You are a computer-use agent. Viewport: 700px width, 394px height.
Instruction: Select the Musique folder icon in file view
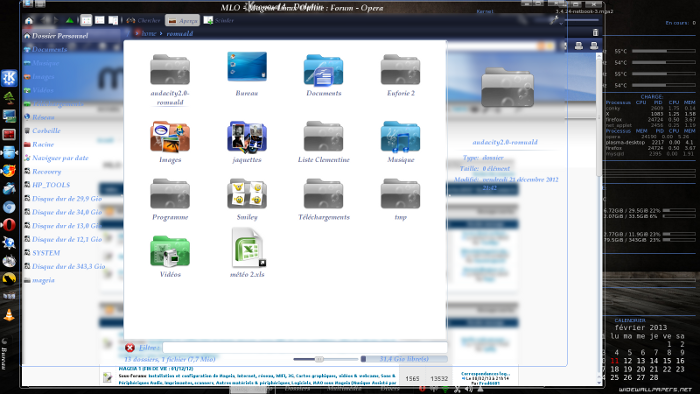click(400, 137)
